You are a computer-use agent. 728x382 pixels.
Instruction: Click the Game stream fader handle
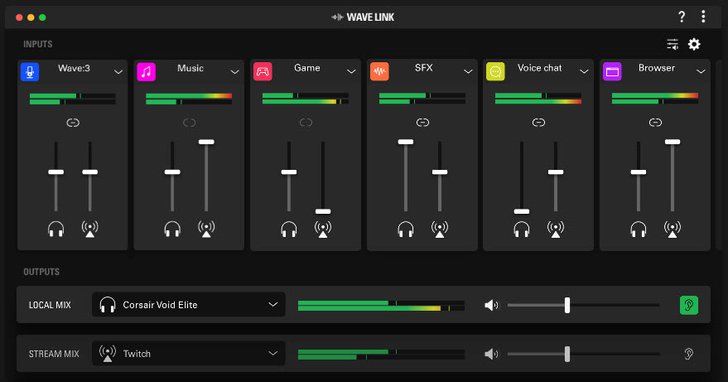click(323, 212)
